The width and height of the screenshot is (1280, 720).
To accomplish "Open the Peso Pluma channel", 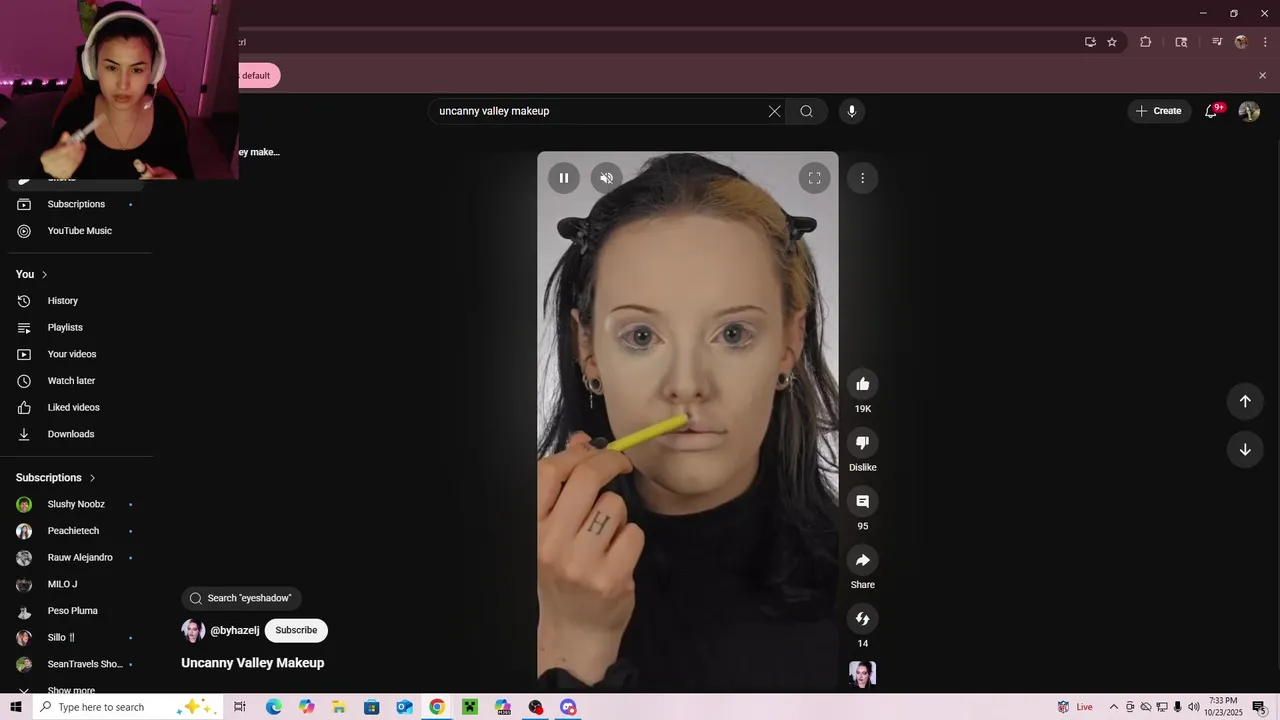I will coord(76,611).
